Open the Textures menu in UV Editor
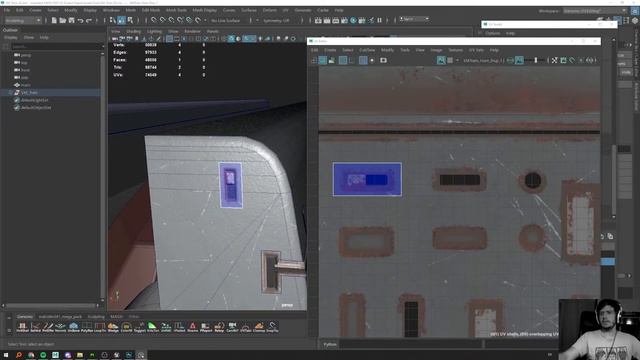The height and width of the screenshot is (360, 640). click(456, 50)
